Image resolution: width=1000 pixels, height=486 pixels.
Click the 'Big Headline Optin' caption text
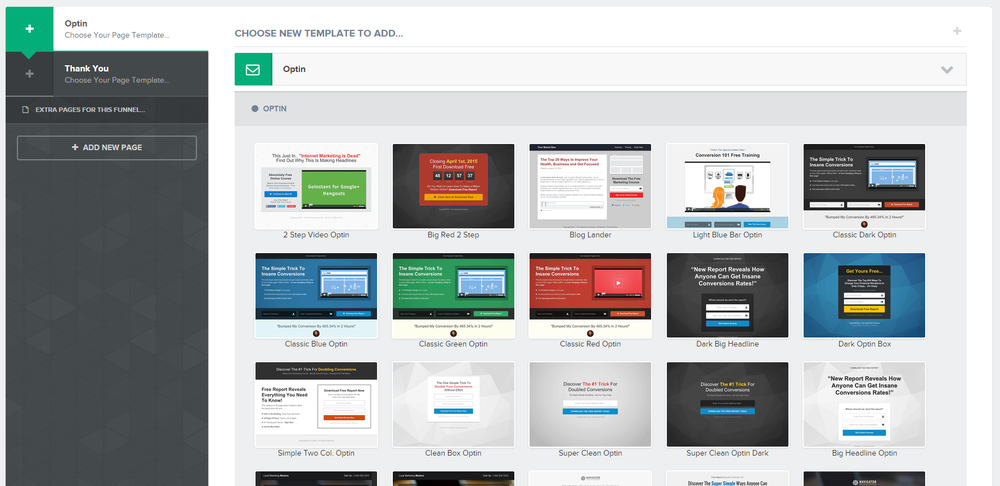click(864, 453)
